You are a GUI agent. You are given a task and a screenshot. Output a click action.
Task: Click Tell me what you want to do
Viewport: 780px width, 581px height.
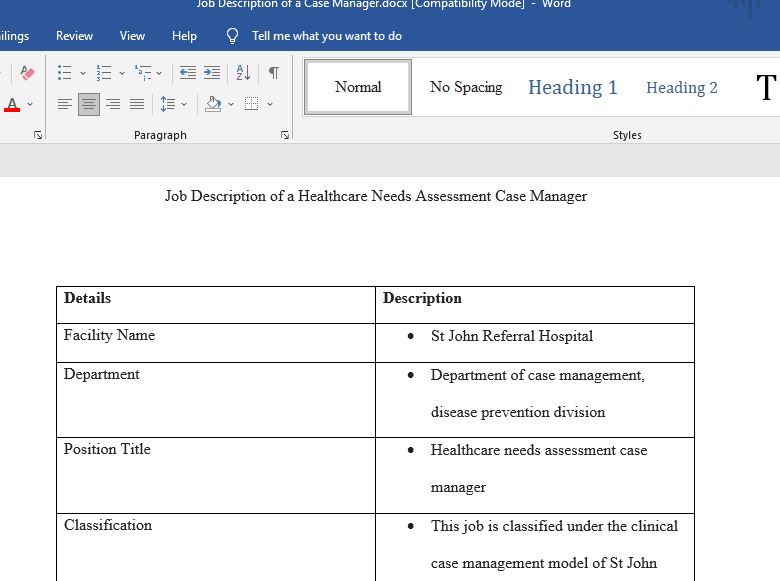tap(327, 36)
